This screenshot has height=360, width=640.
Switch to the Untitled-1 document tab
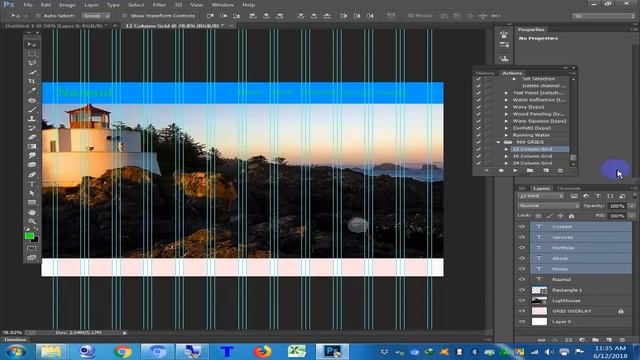pos(56,26)
